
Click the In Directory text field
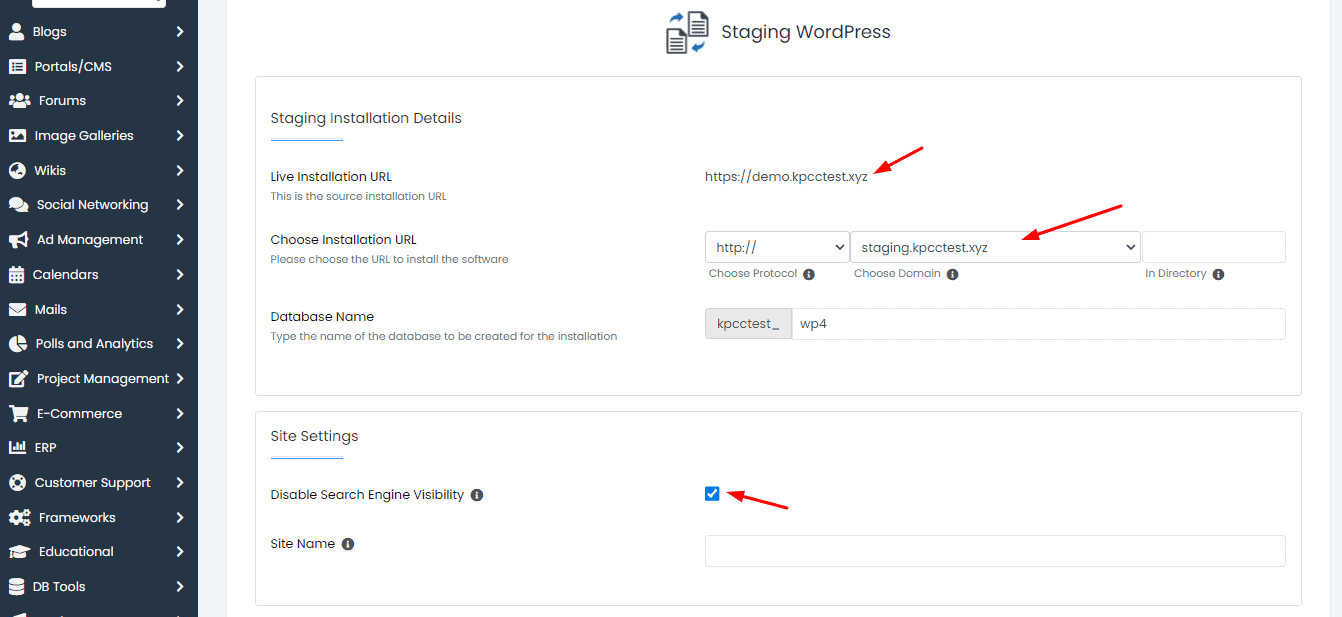[x=1213, y=247]
